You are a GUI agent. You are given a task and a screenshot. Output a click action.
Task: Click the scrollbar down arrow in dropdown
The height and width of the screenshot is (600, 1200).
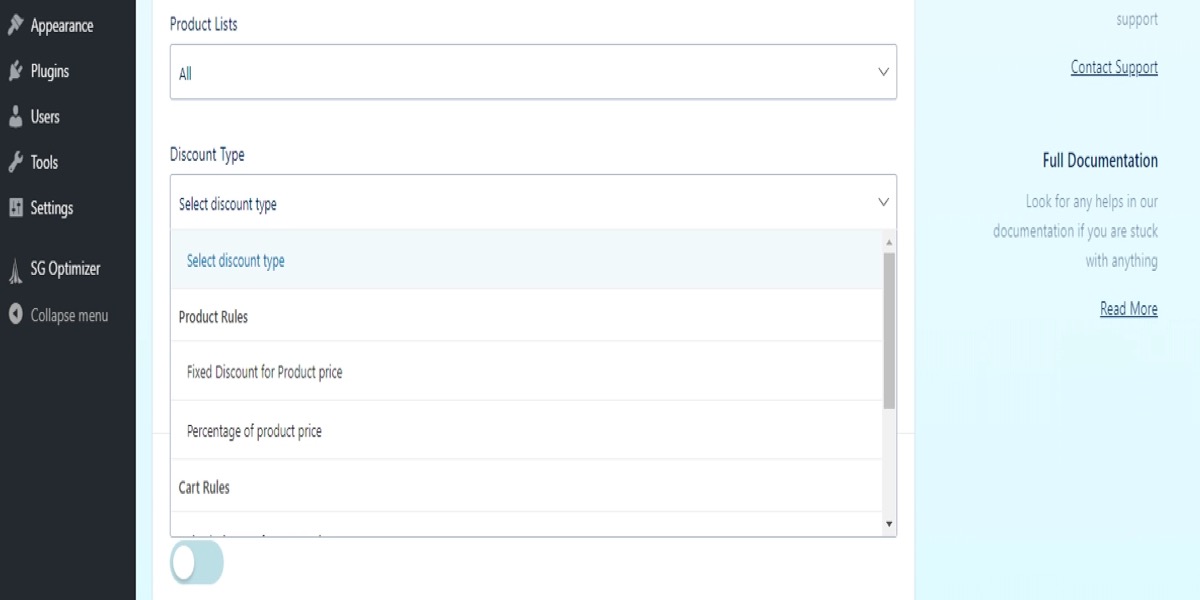(x=889, y=523)
